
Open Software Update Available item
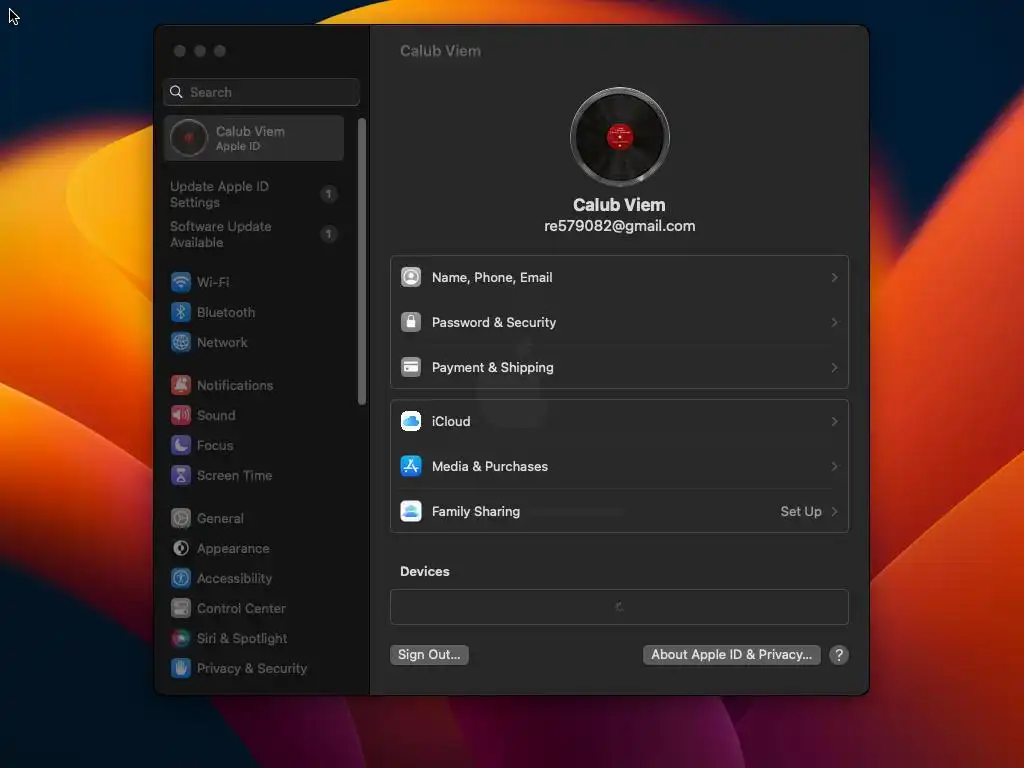[254, 234]
